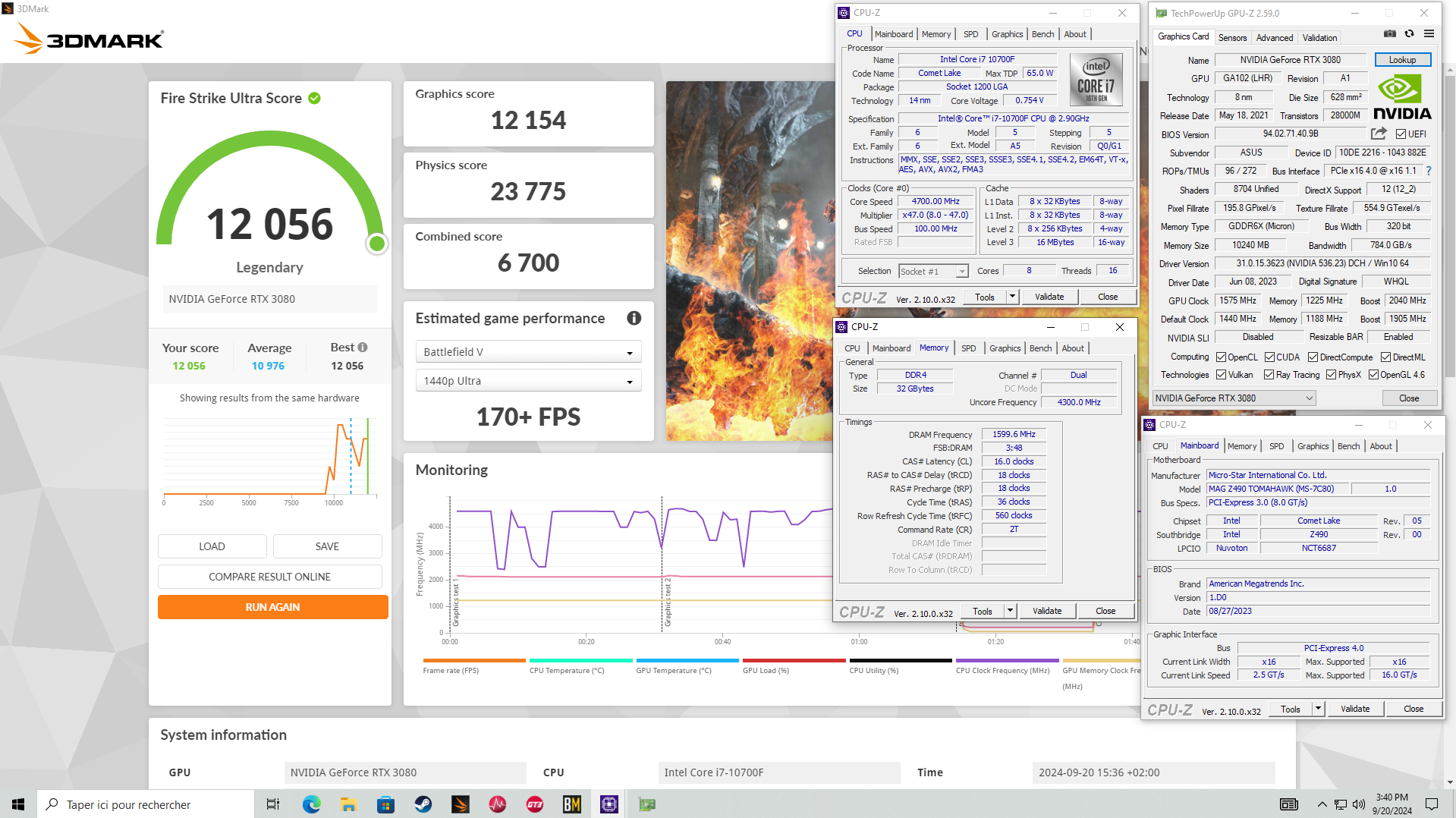Open SPD tab in the CPU-Z CPU window
1456x818 pixels.
(x=970, y=34)
